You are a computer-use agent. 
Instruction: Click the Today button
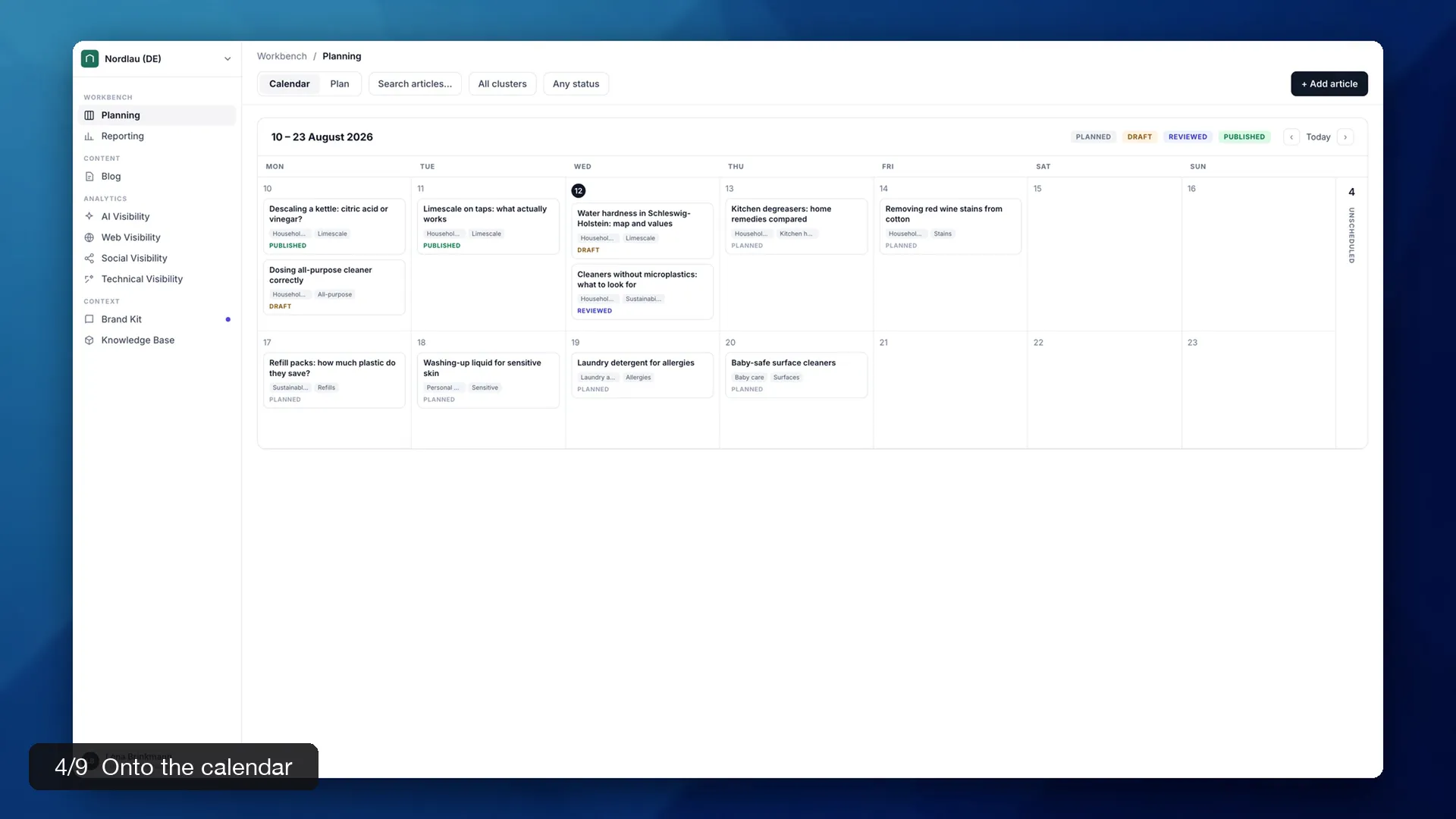tap(1318, 137)
